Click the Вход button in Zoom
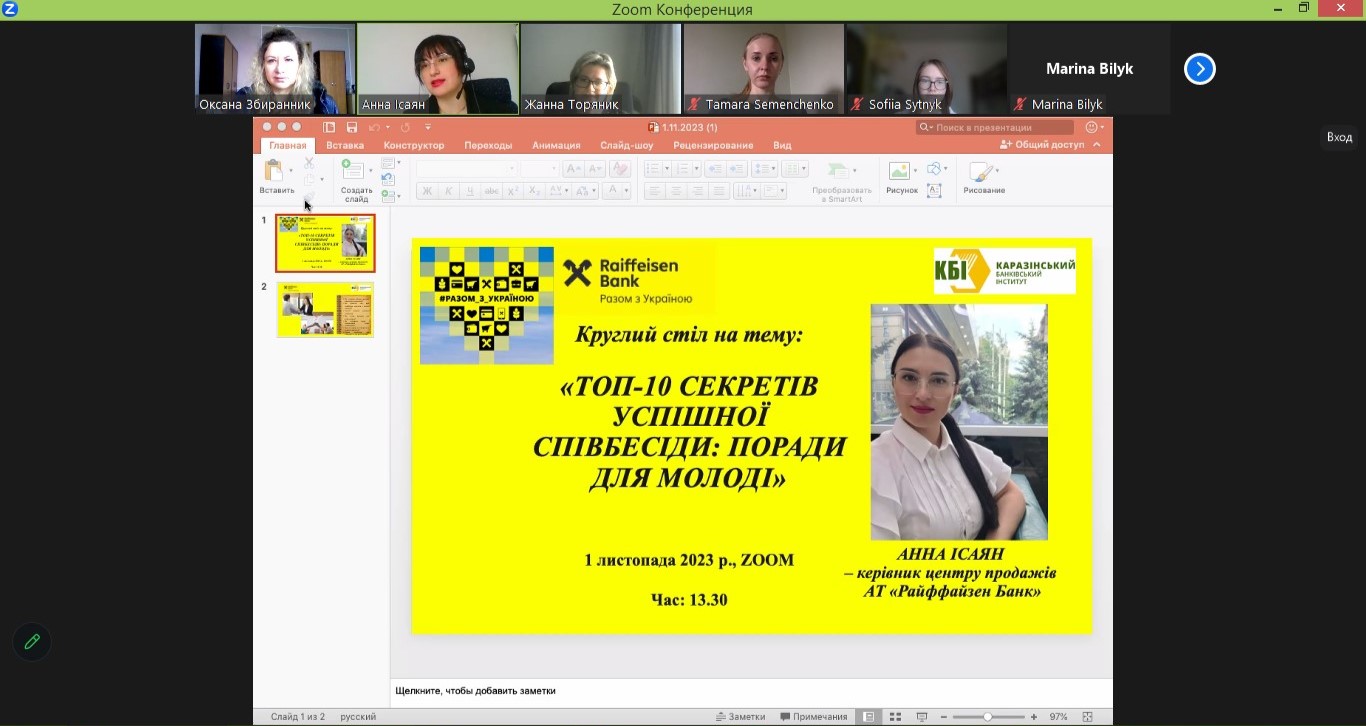Viewport: 1366px width, 726px height. tap(1339, 137)
